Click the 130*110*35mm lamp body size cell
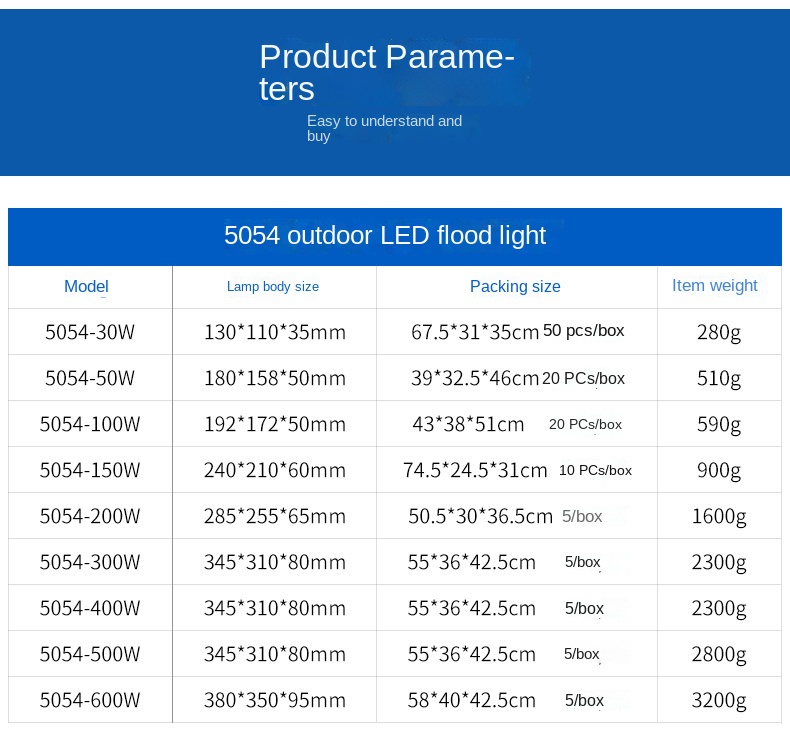The width and height of the screenshot is (790, 746). (x=274, y=332)
